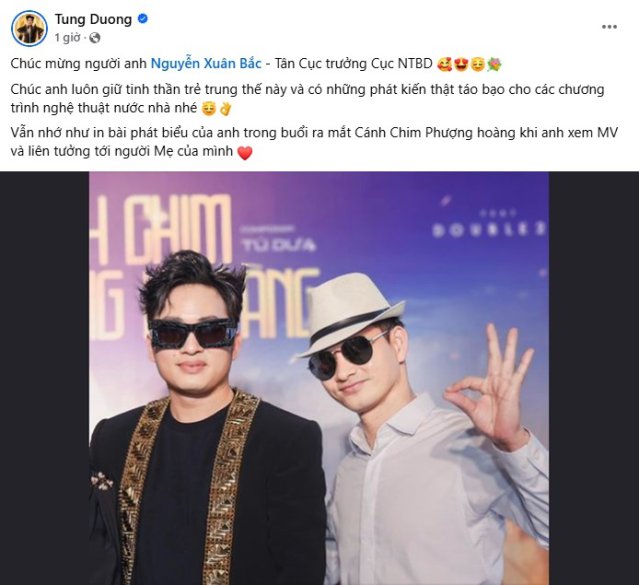Viewport: 639px width, 585px height.
Task: Click the relieved smile emoji before the bouquet
Action: click(x=477, y=64)
